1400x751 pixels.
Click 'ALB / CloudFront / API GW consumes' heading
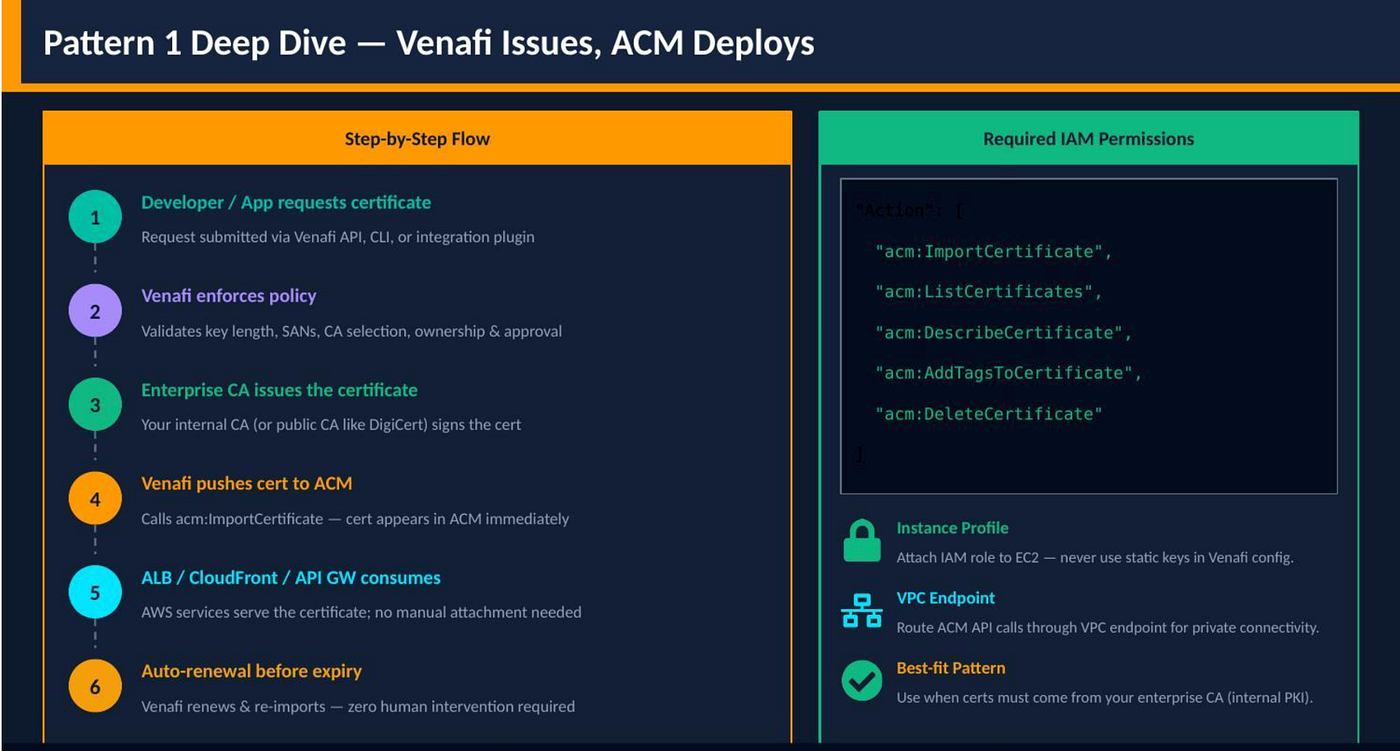click(291, 578)
